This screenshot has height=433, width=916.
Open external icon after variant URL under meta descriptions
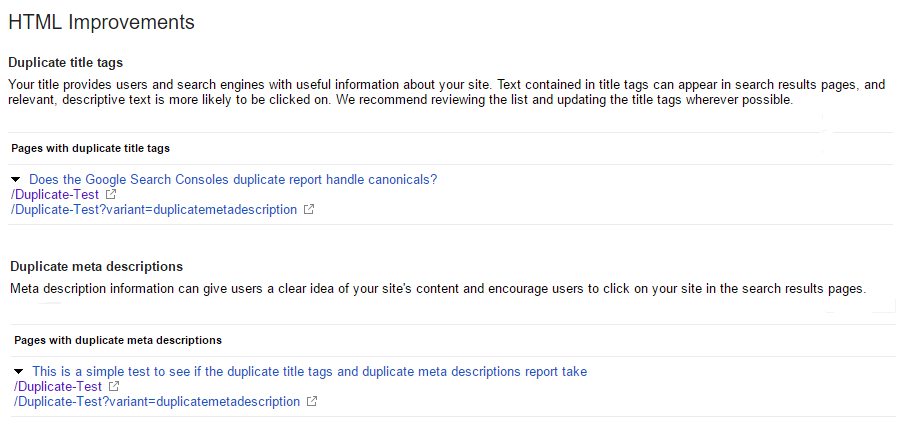313,401
